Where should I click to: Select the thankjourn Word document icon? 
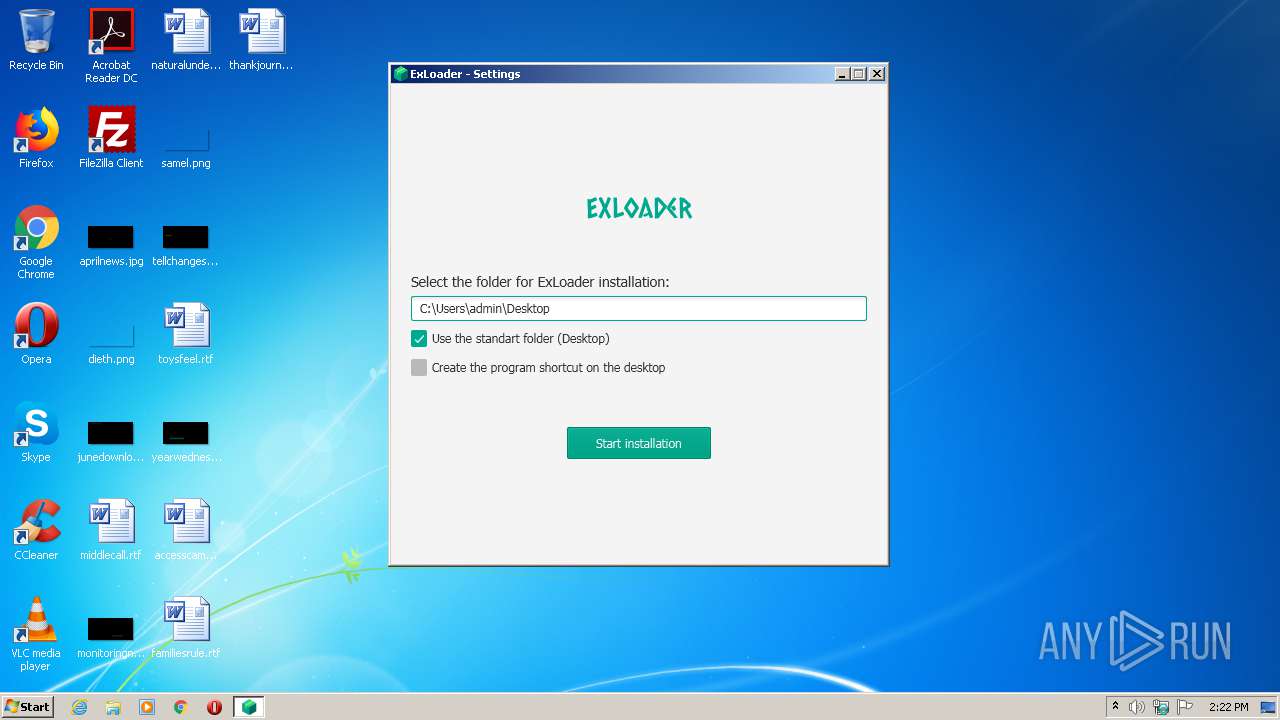click(261, 40)
